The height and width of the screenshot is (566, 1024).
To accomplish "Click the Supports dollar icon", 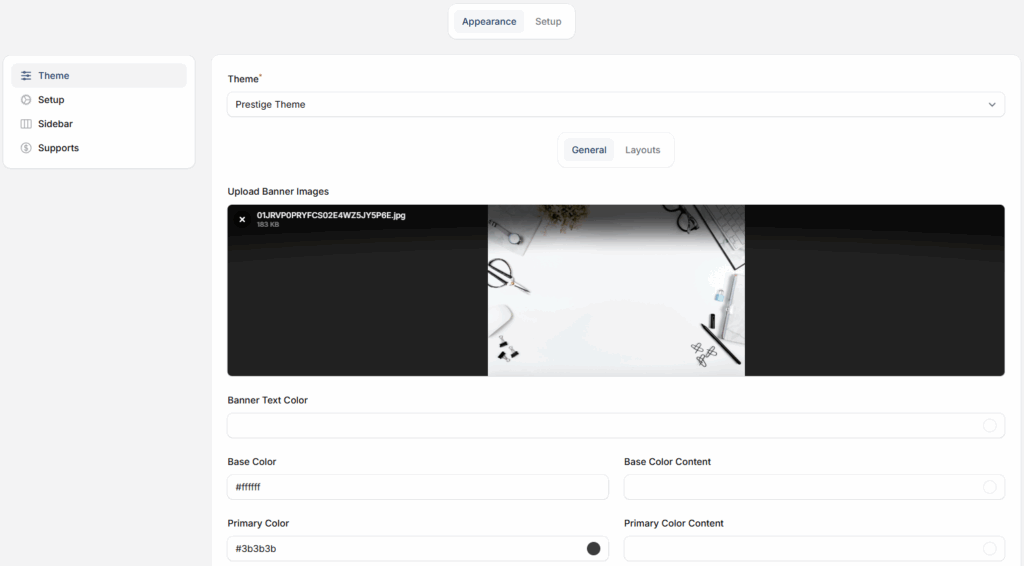I will click(26, 148).
